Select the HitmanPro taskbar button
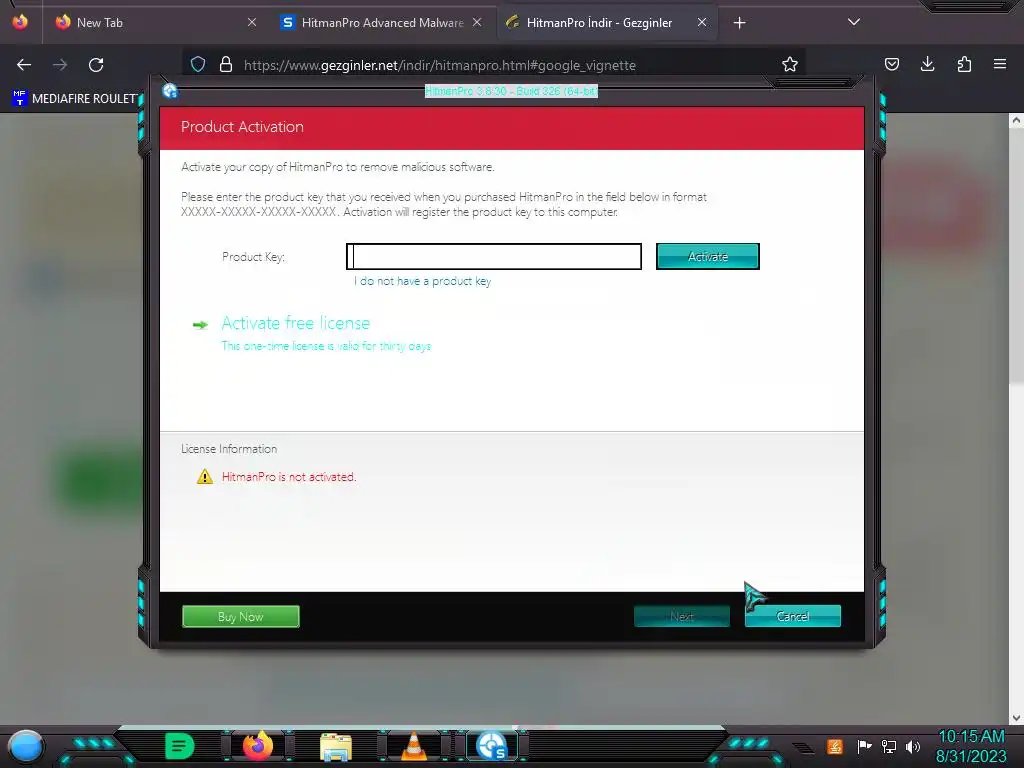1024x768 pixels. point(492,746)
